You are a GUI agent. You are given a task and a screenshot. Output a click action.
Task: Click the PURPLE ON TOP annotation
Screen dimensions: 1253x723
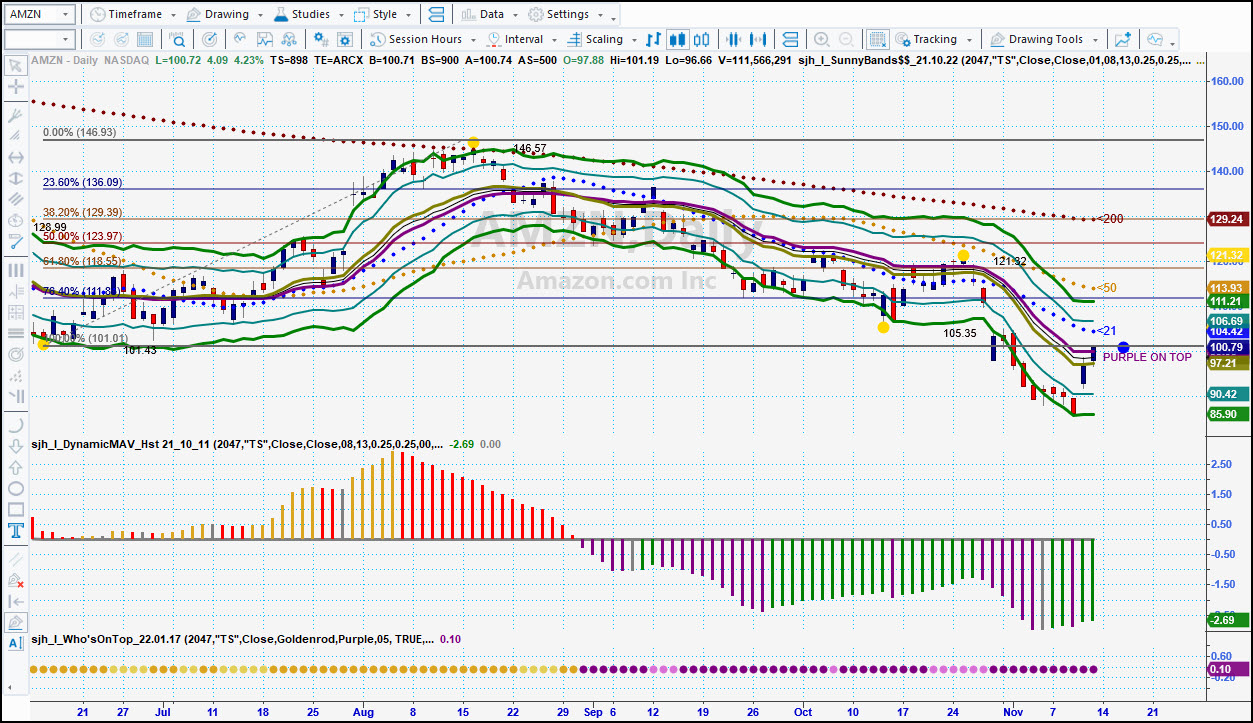pyautogui.click(x=1147, y=357)
